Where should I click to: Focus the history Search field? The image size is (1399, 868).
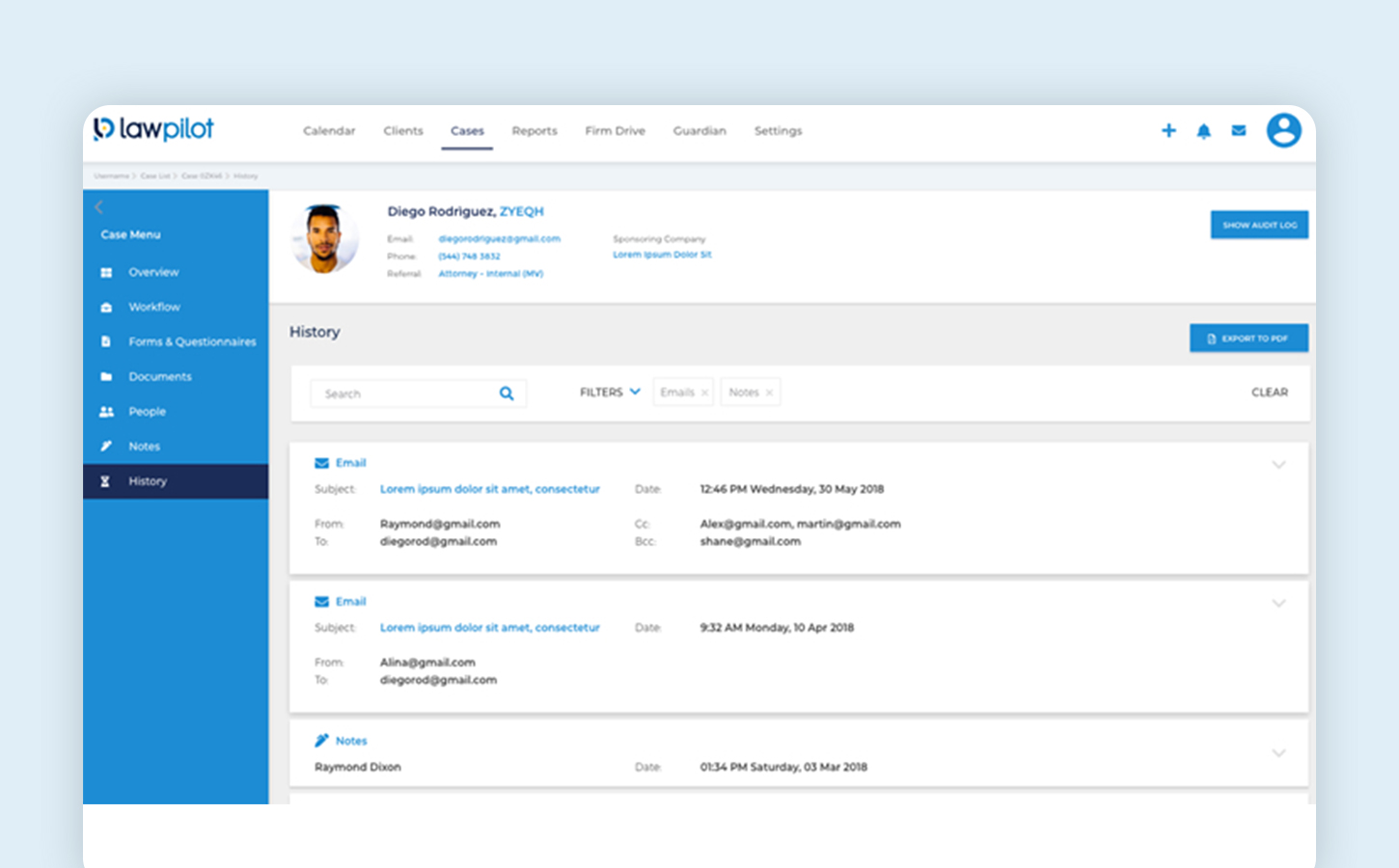tap(418, 393)
